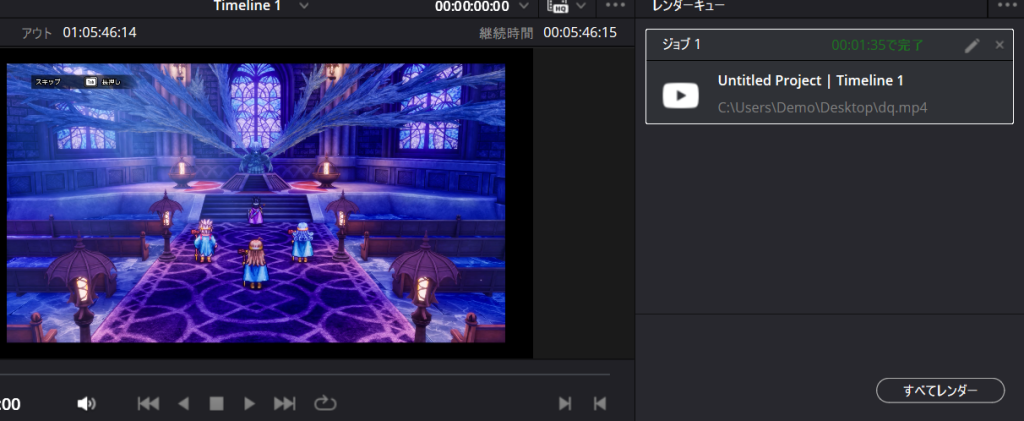
Task: Stop playback with the square button
Action: (216, 403)
